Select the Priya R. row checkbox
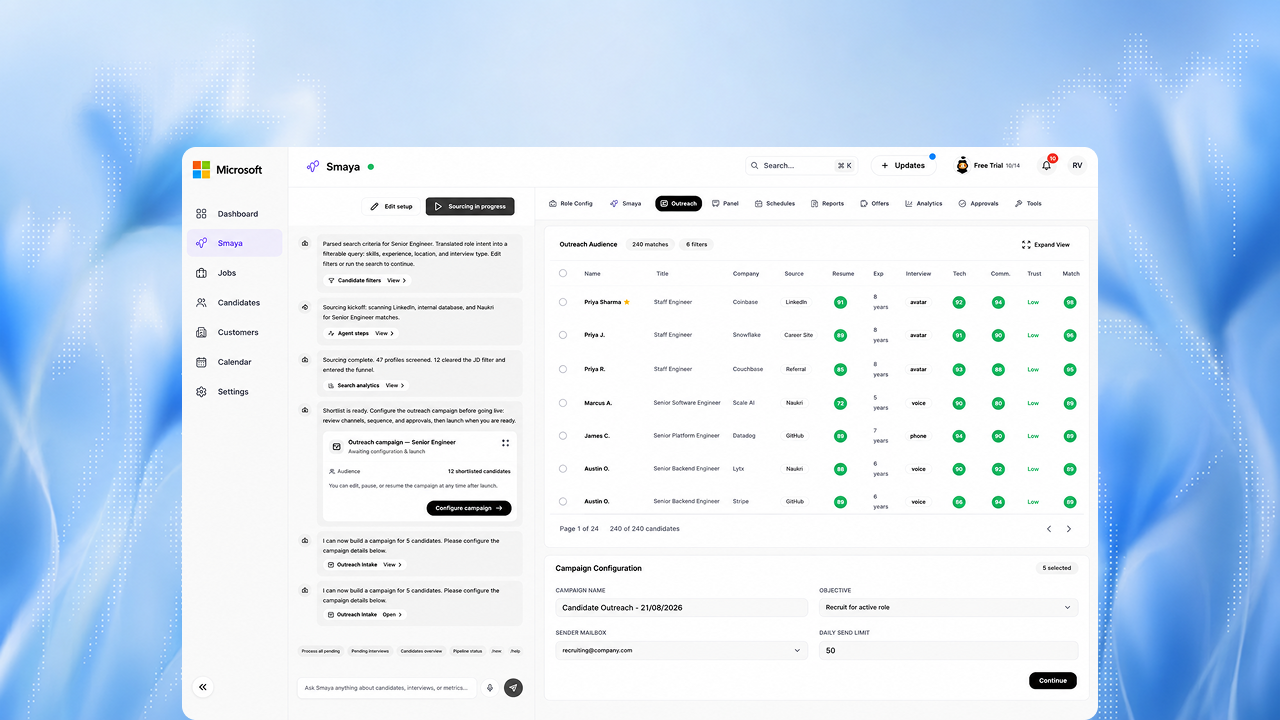 click(x=563, y=369)
